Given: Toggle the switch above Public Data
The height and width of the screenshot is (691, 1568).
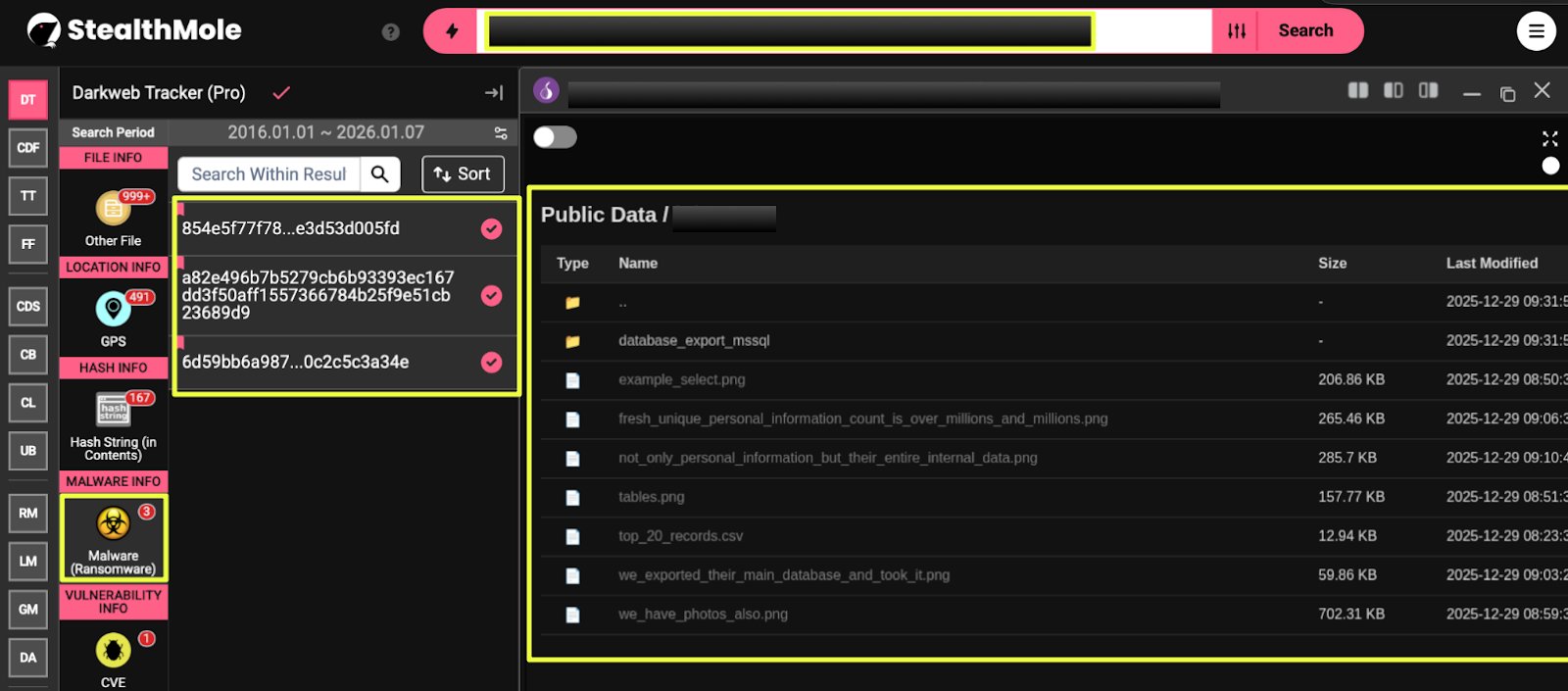Looking at the screenshot, I should click(x=555, y=137).
